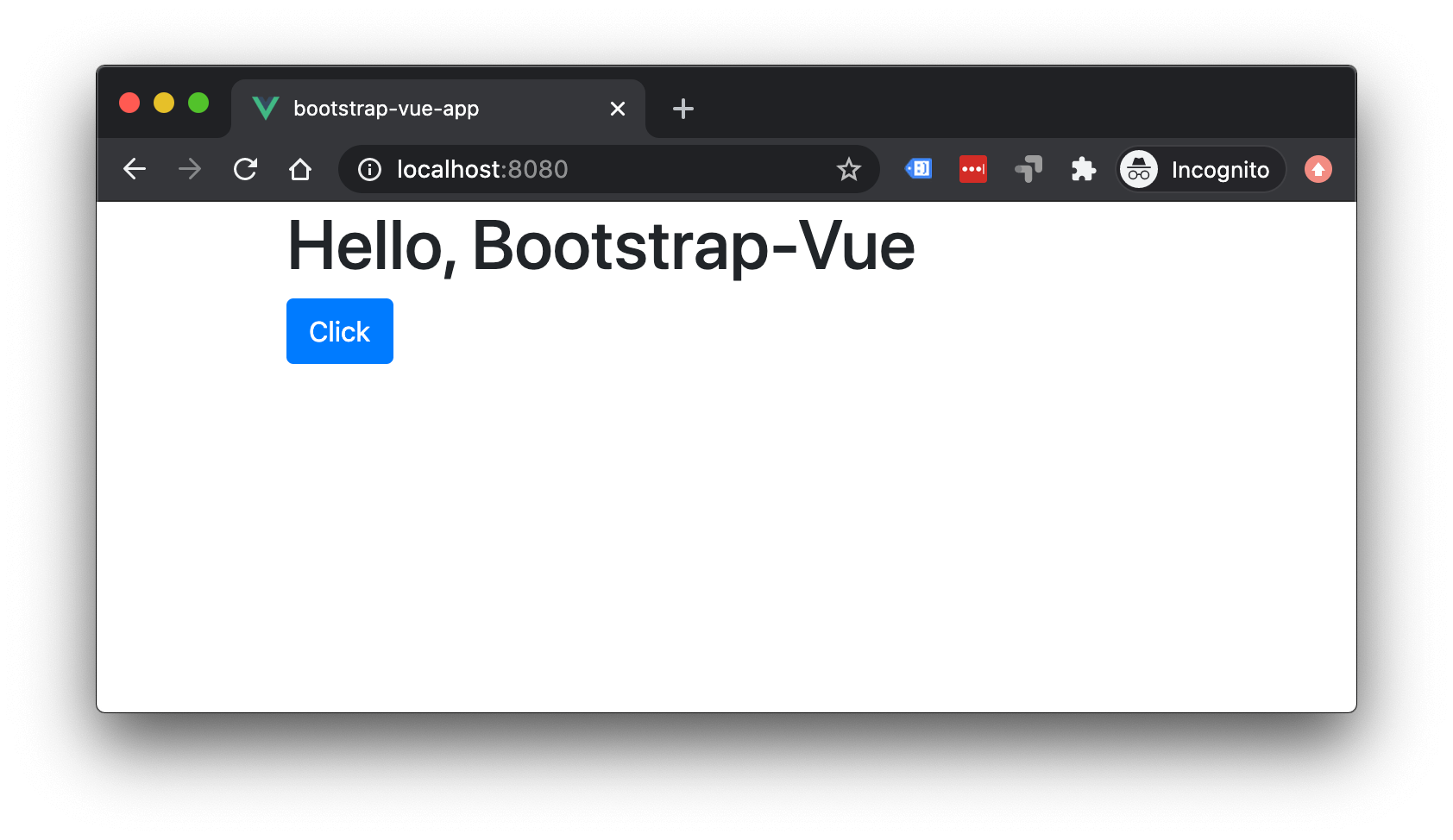Viewport: 1453px width, 840px height.
Task: View site information icon in address bar
Action: click(x=370, y=169)
